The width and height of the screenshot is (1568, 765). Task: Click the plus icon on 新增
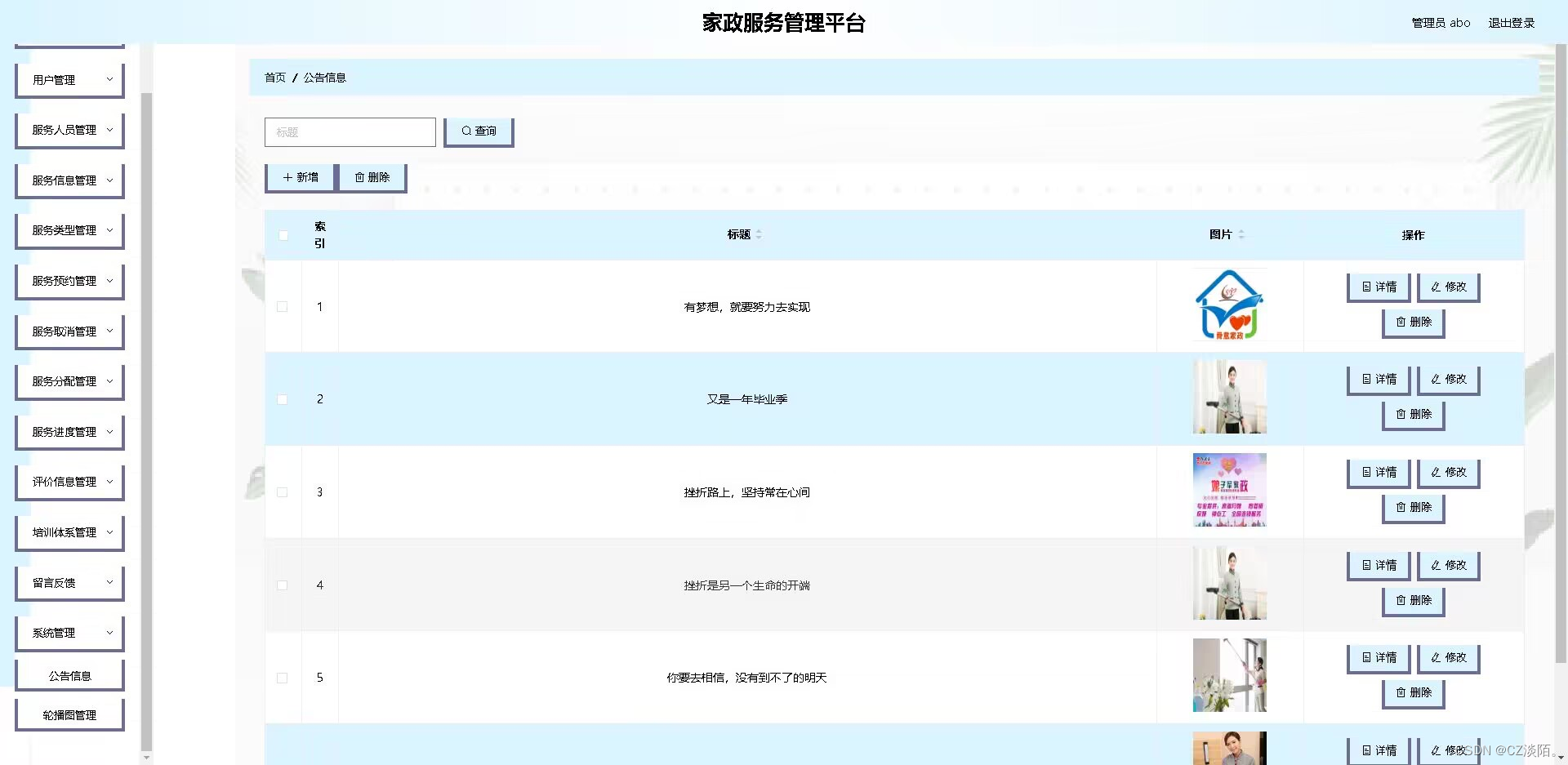(287, 177)
